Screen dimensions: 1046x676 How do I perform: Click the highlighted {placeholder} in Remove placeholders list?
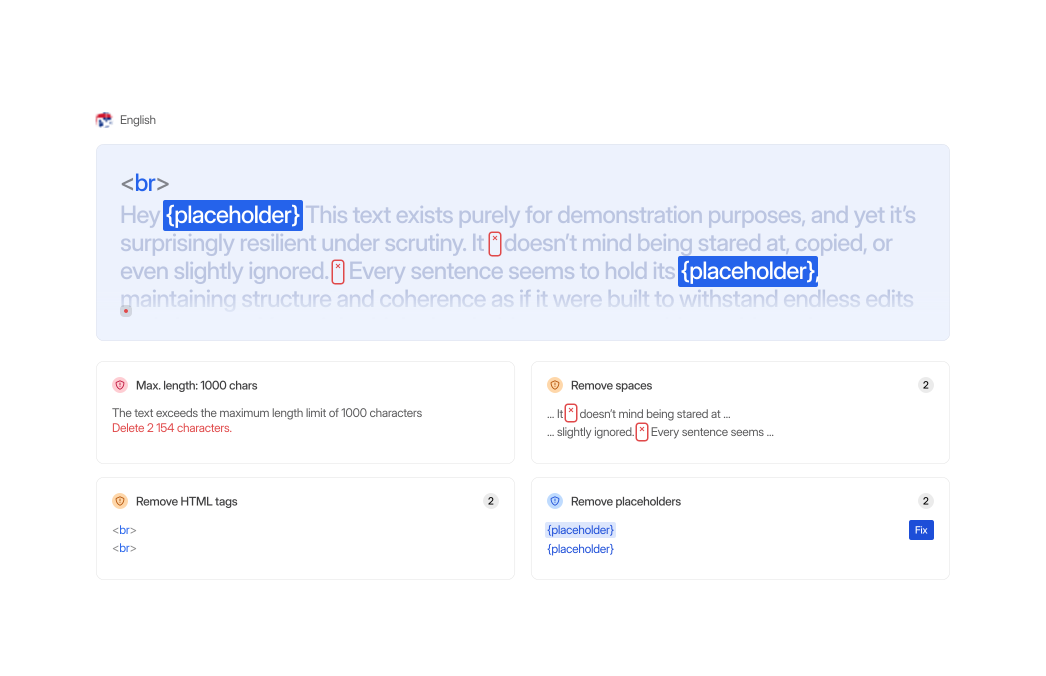(580, 530)
